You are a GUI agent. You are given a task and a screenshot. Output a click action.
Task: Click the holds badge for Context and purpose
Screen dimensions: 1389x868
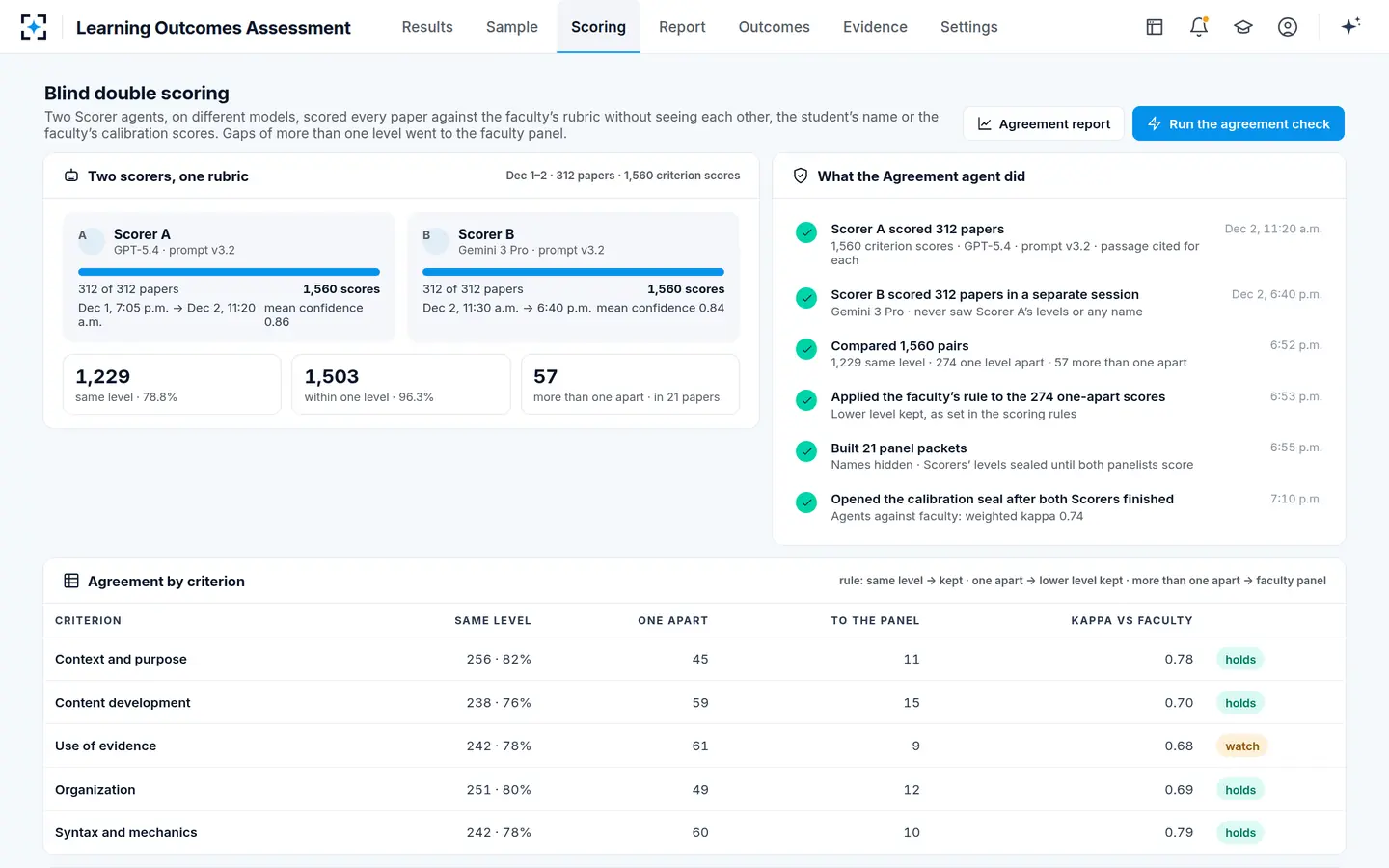click(1240, 659)
